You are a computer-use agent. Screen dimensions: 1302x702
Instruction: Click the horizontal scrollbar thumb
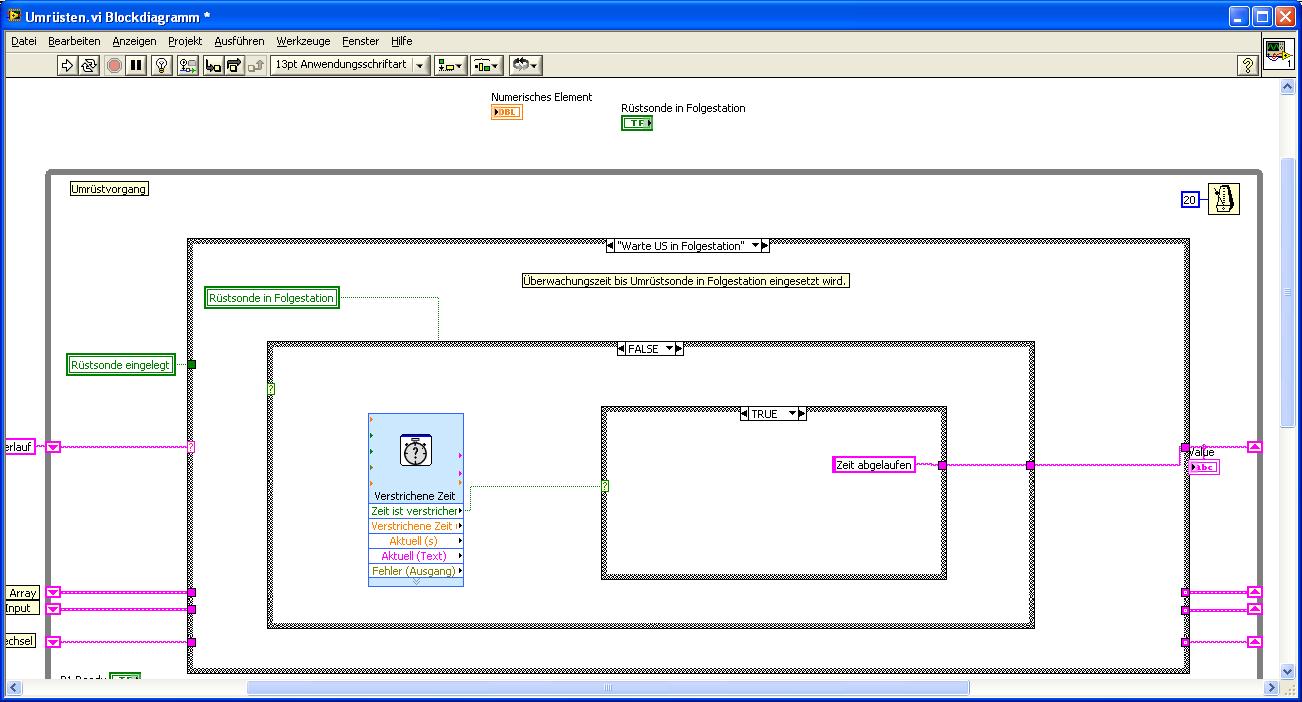point(608,688)
